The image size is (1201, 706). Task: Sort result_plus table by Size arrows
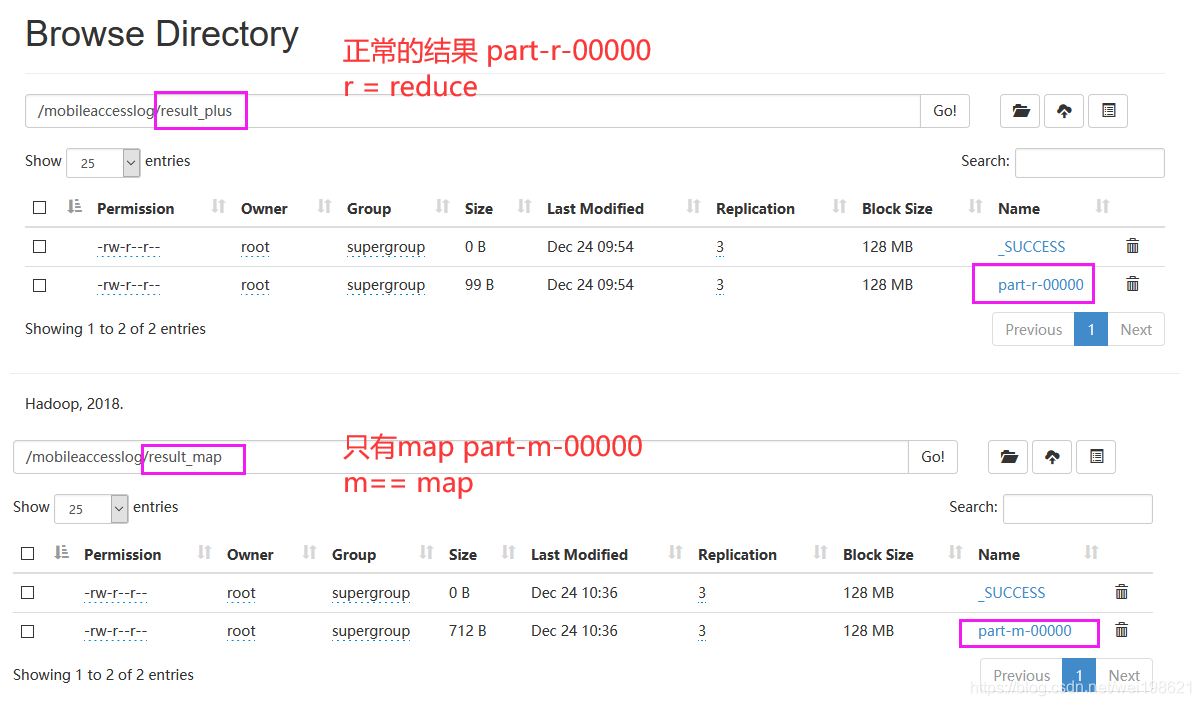point(524,207)
